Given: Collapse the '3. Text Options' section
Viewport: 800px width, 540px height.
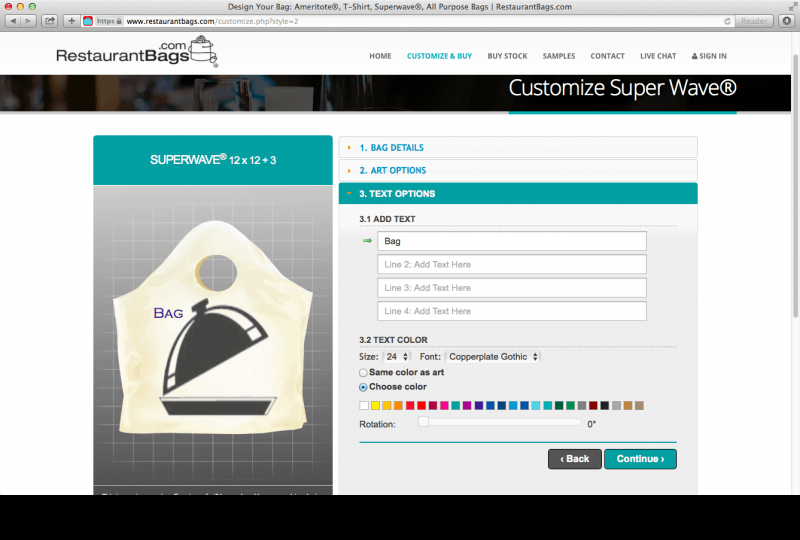Looking at the screenshot, I should (x=518, y=193).
